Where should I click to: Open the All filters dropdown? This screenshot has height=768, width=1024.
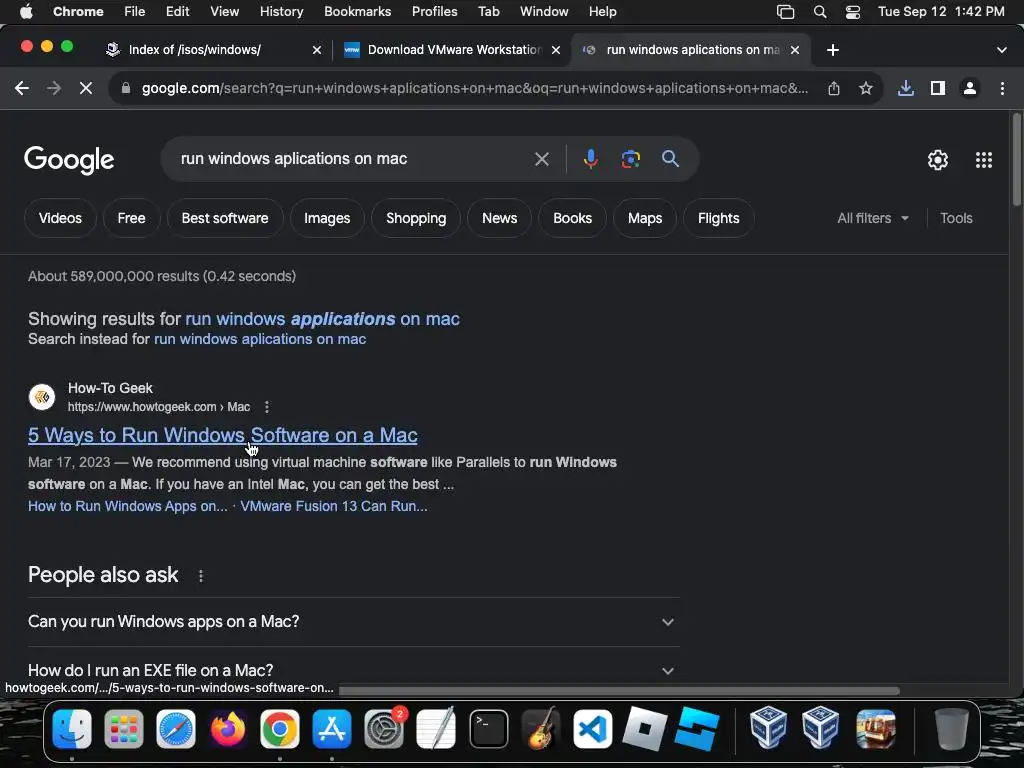pyautogui.click(x=873, y=218)
